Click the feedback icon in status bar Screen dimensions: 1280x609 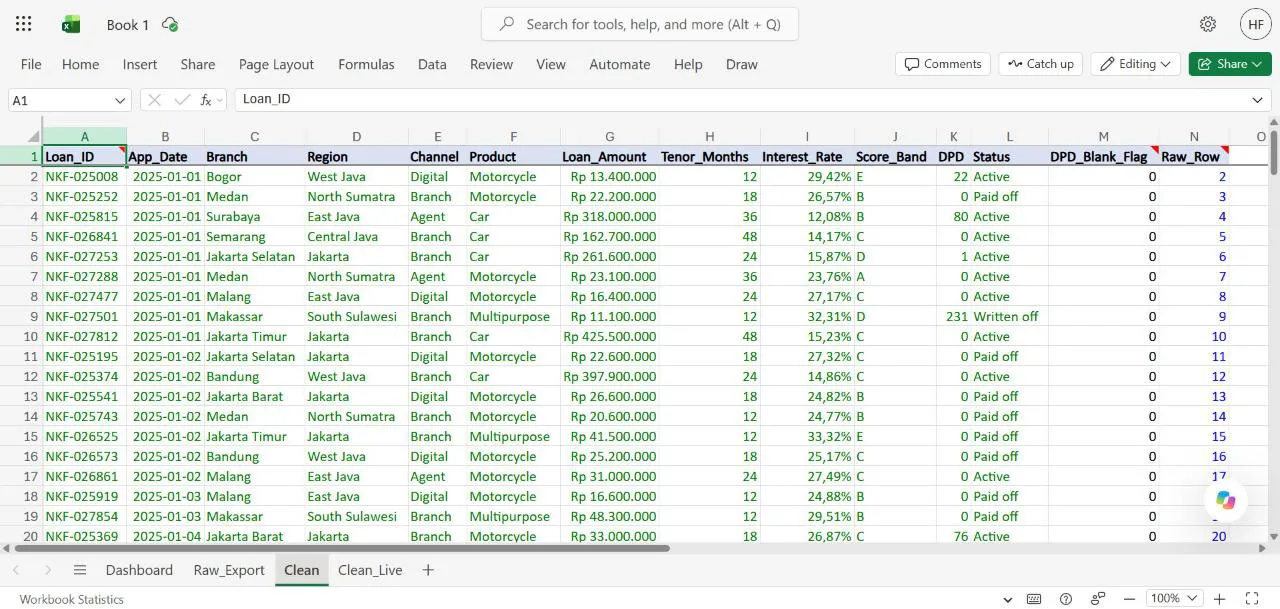click(x=1098, y=599)
